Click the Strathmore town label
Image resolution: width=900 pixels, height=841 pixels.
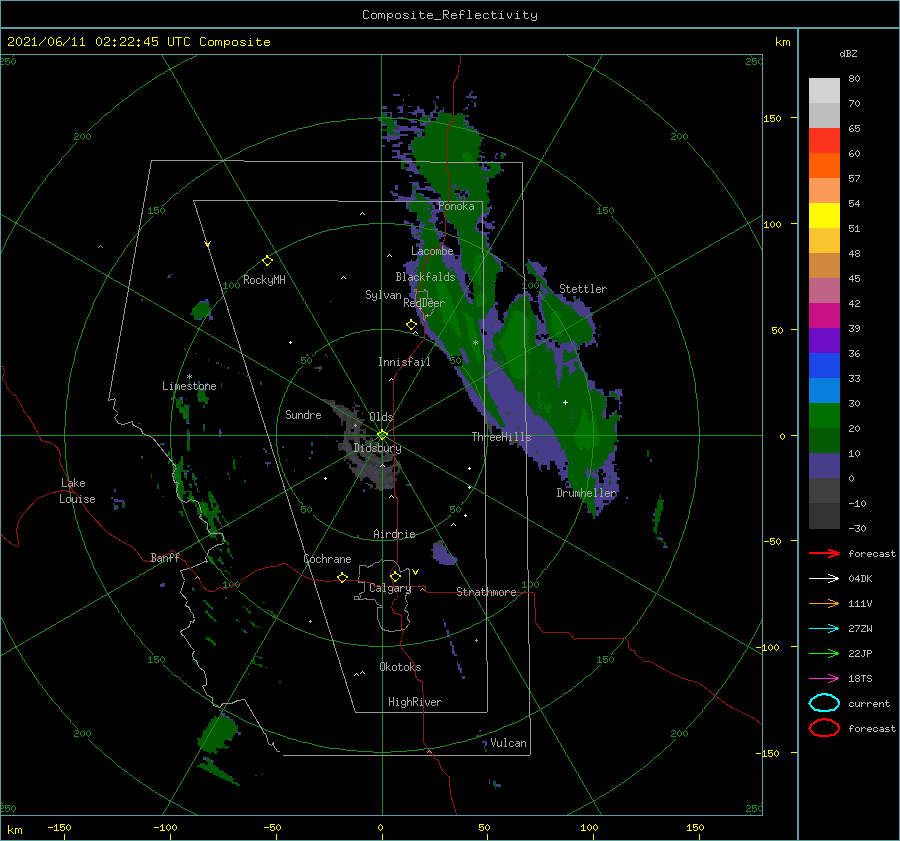click(x=486, y=592)
